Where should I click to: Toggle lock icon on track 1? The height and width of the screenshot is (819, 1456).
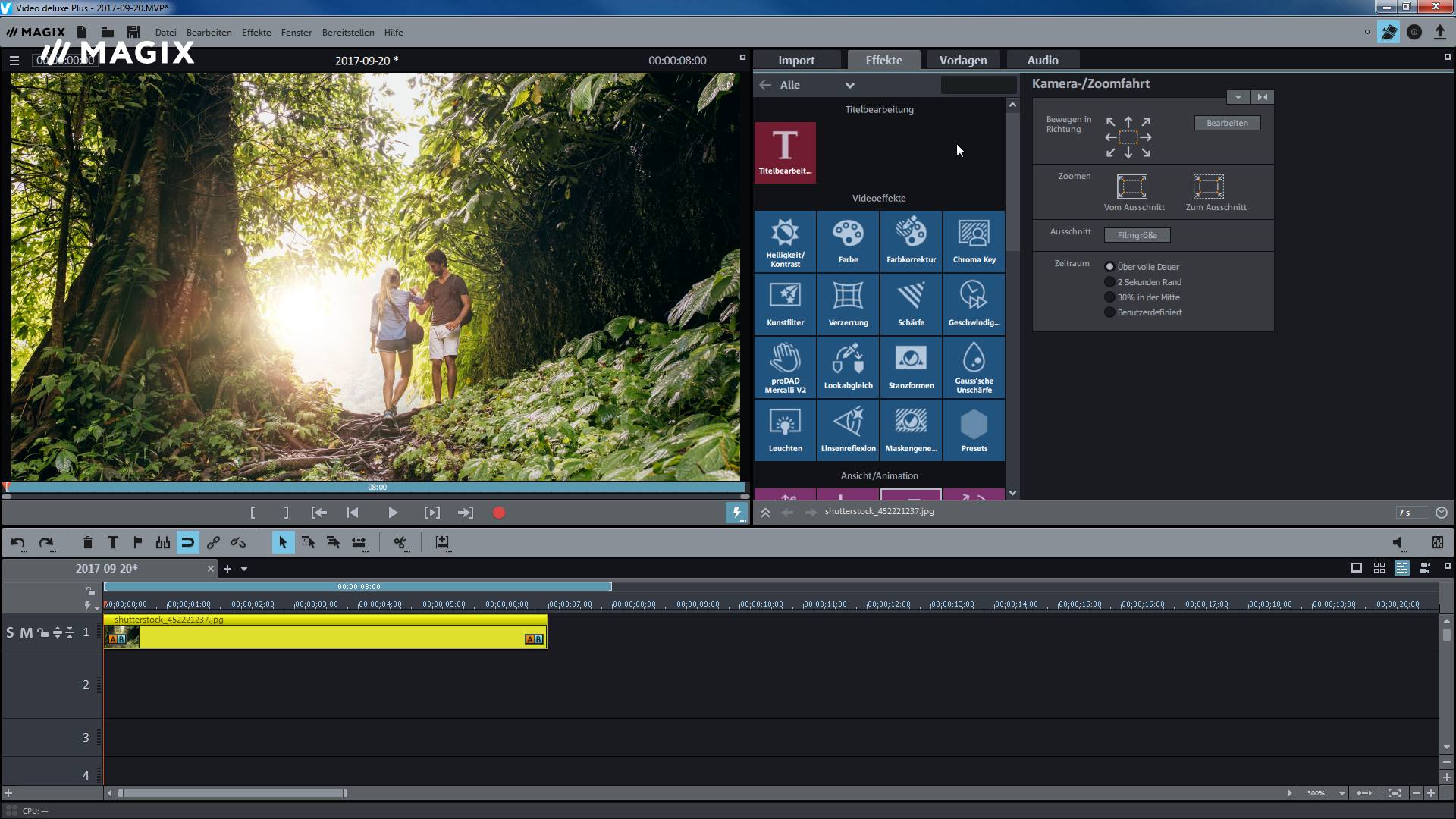(x=42, y=632)
